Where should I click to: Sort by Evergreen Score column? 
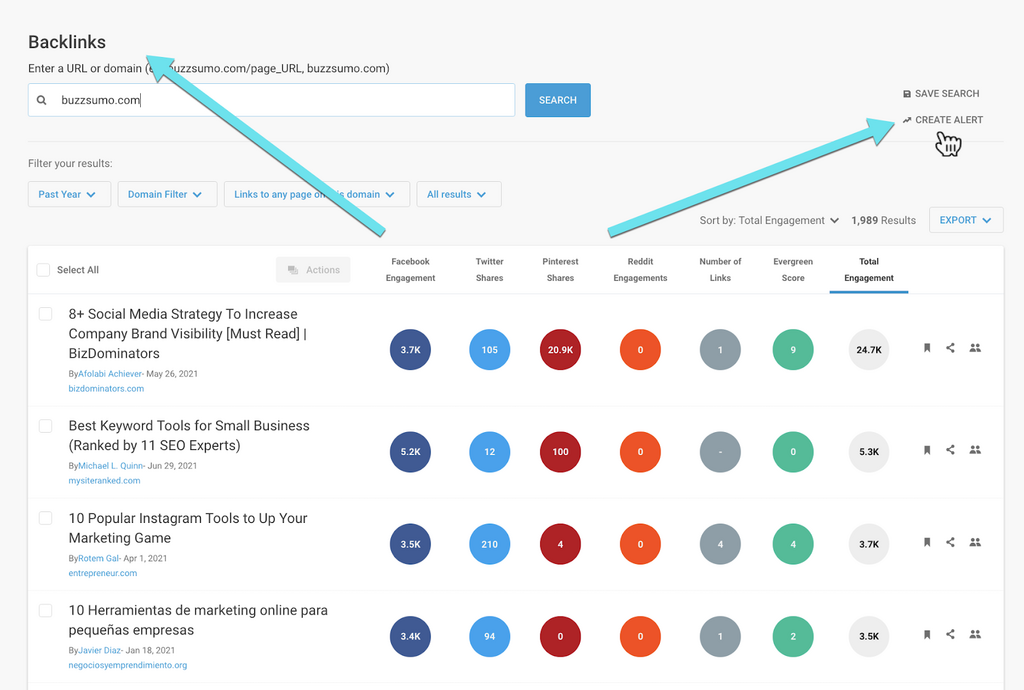coord(793,270)
